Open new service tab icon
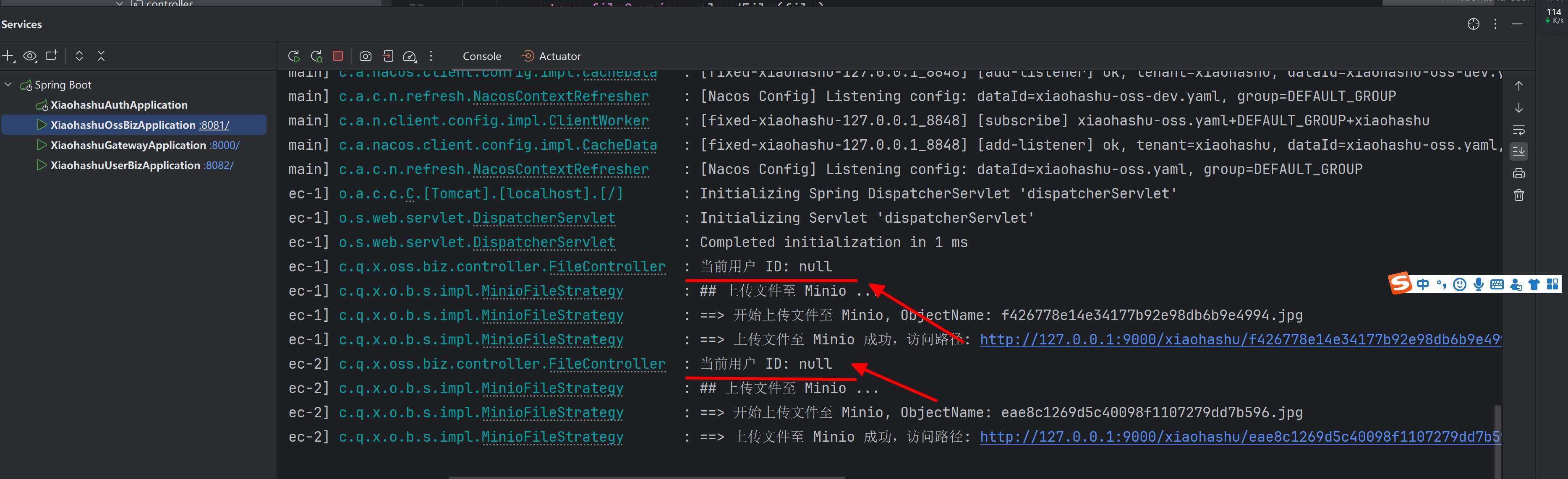The image size is (1568, 479). click(x=52, y=55)
